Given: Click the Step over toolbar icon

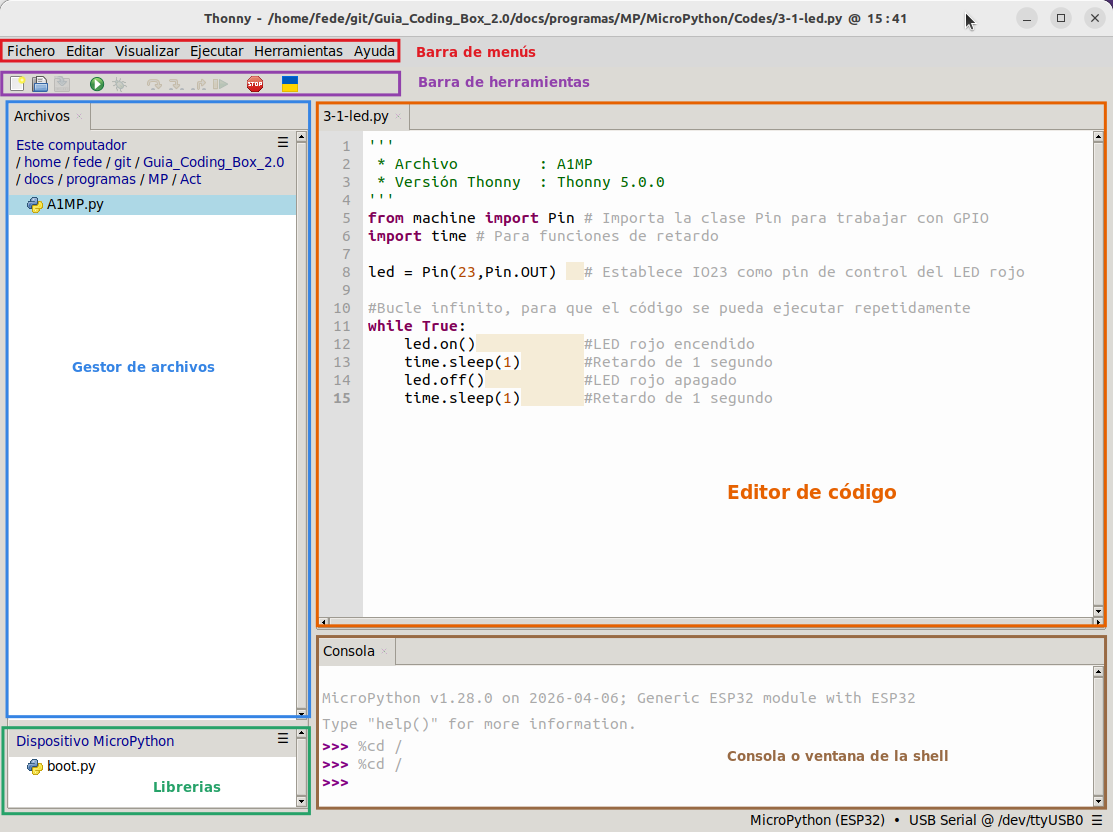Looking at the screenshot, I should click(x=153, y=84).
